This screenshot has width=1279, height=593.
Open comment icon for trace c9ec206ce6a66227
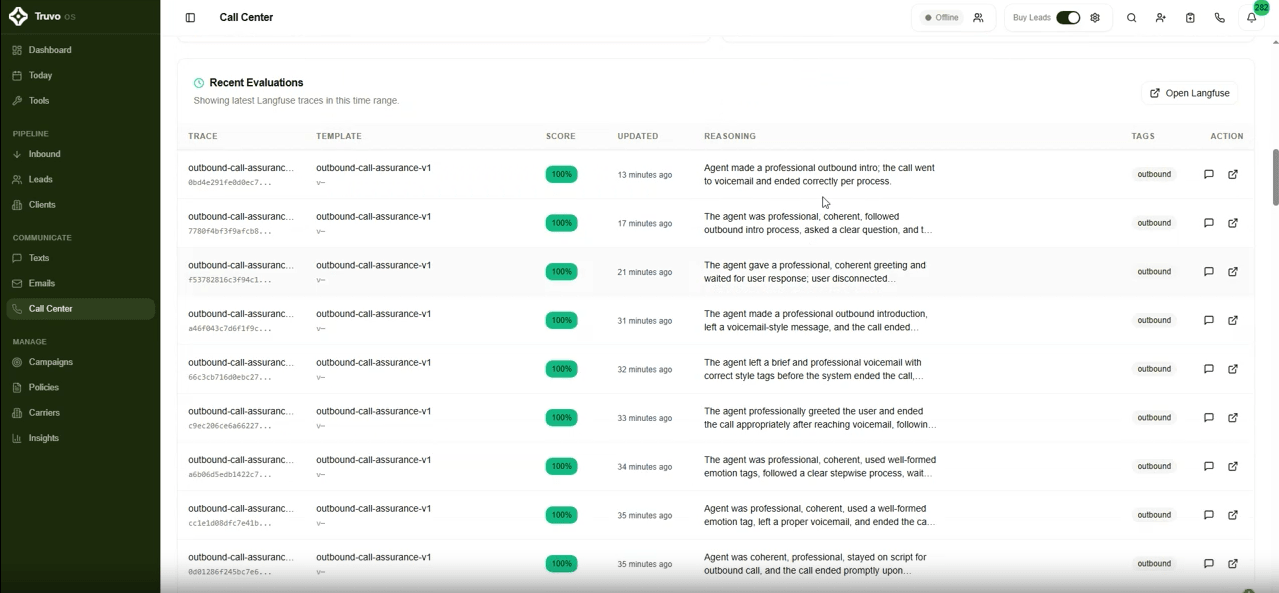(x=1208, y=418)
